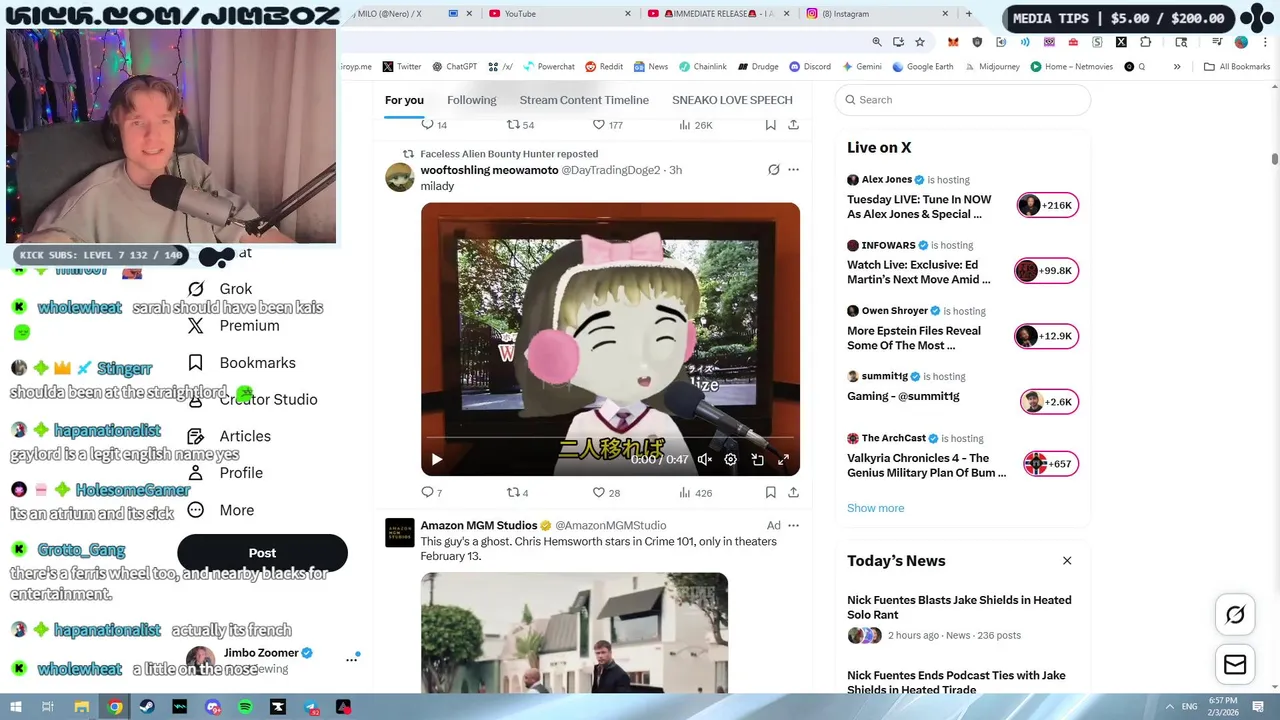1280x720 pixels.
Task: Seek along the video progress bar
Action: [610, 437]
